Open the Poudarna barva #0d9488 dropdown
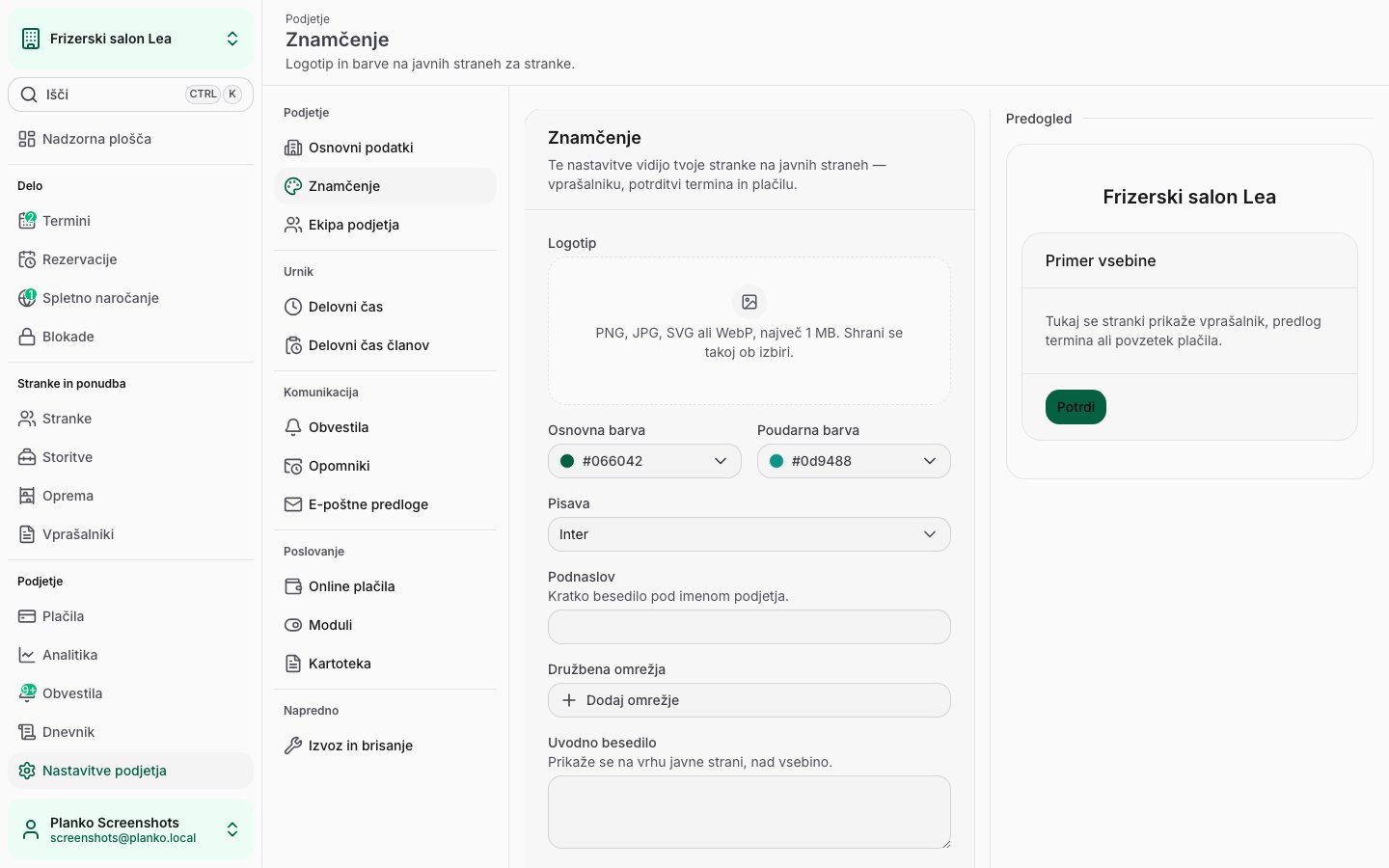The width and height of the screenshot is (1389, 868). (854, 461)
